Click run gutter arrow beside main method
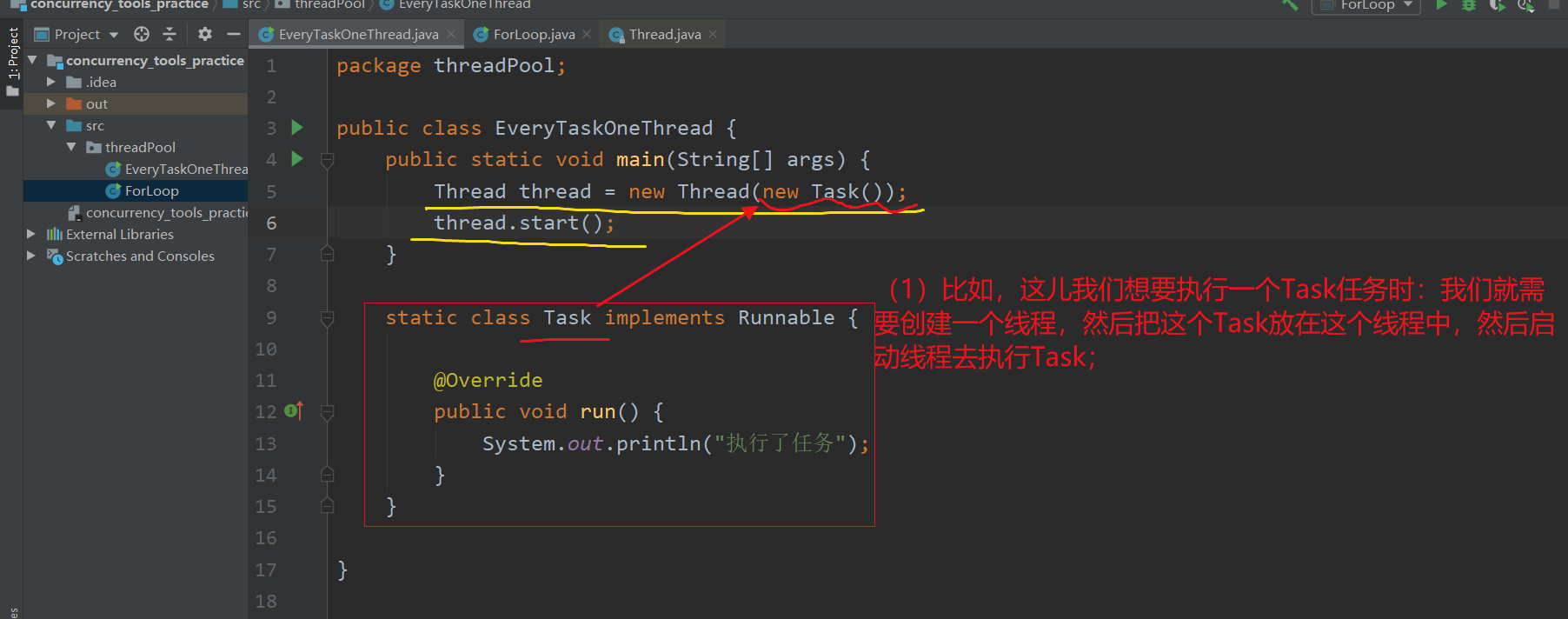 coord(297,159)
